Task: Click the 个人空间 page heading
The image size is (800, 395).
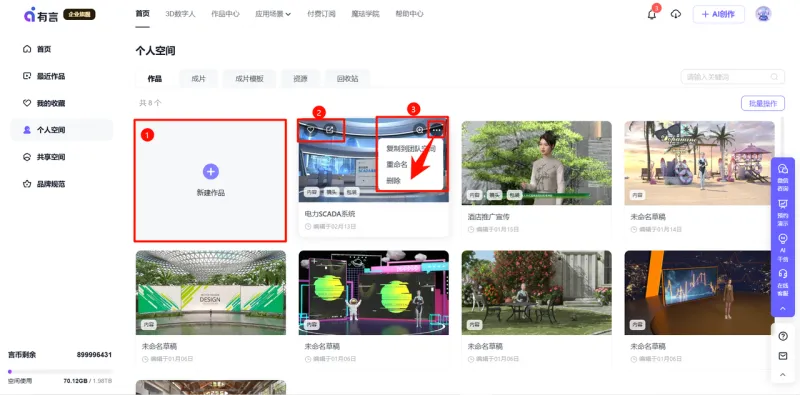Action: [x=156, y=51]
